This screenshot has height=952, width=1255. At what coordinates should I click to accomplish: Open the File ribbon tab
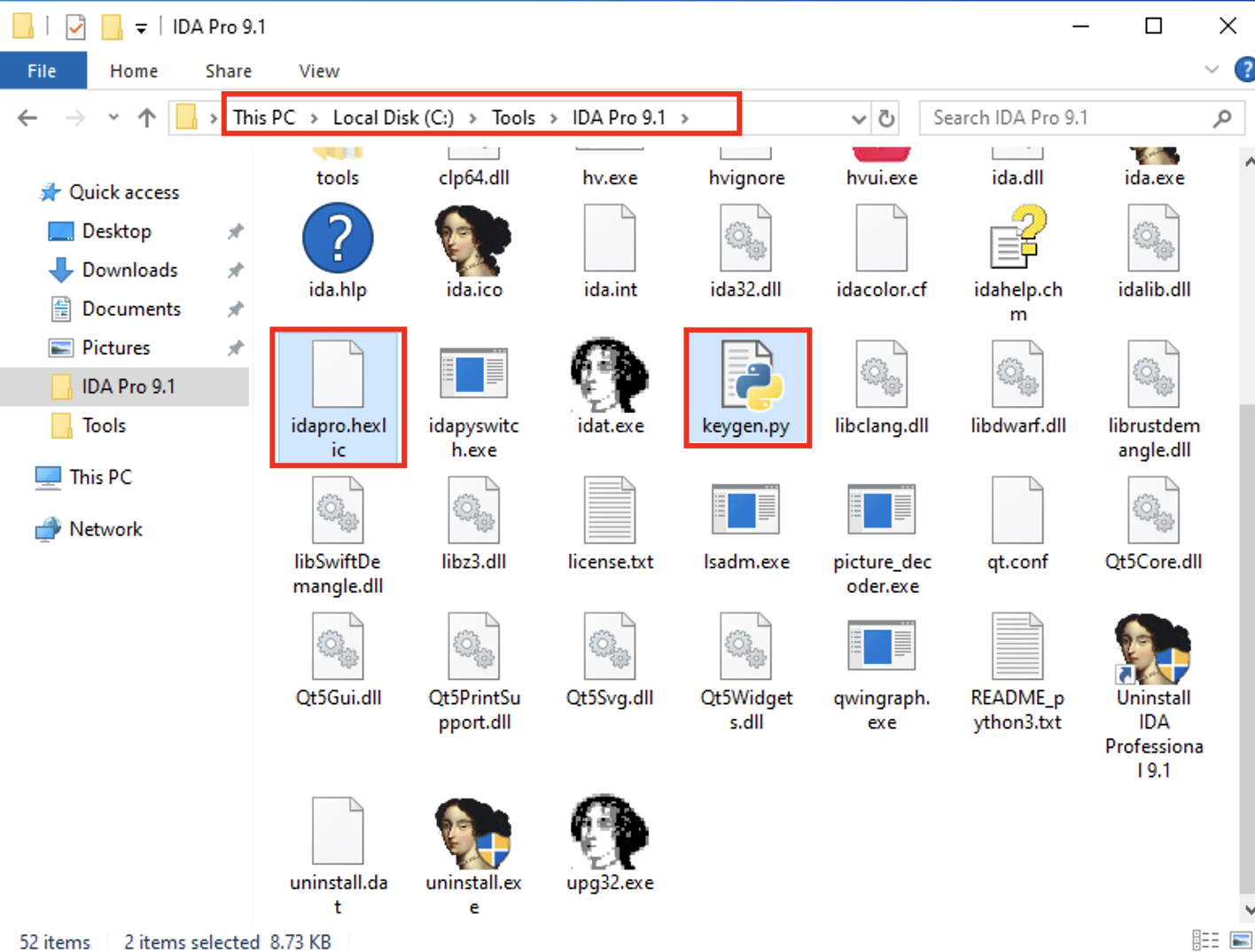click(43, 71)
